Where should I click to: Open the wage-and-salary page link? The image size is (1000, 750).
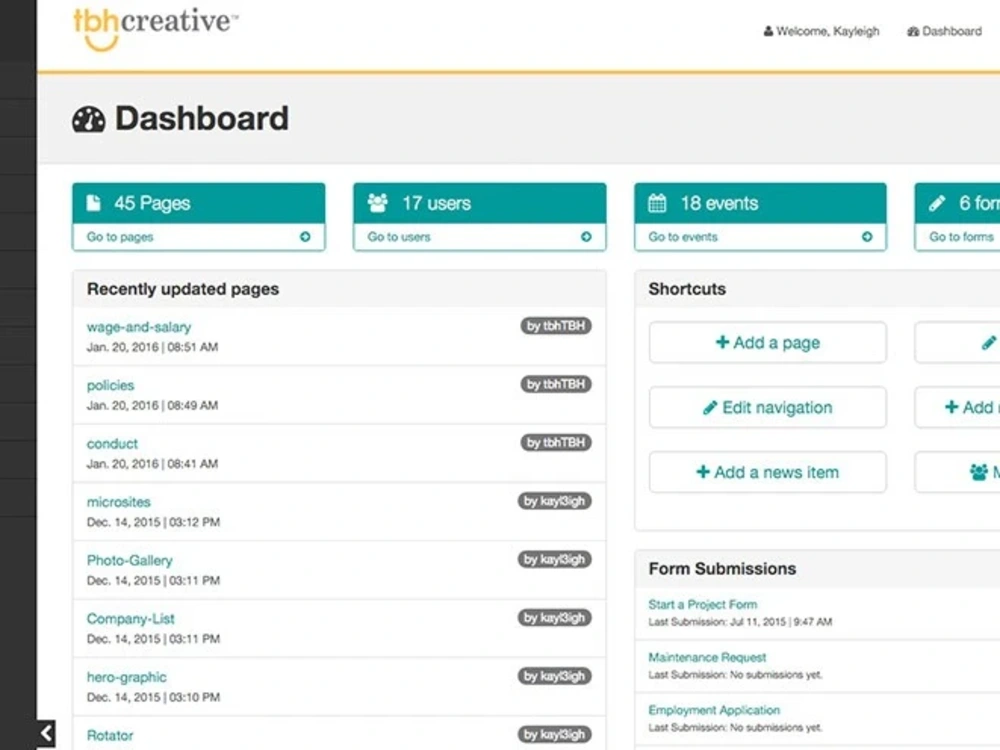(x=138, y=327)
